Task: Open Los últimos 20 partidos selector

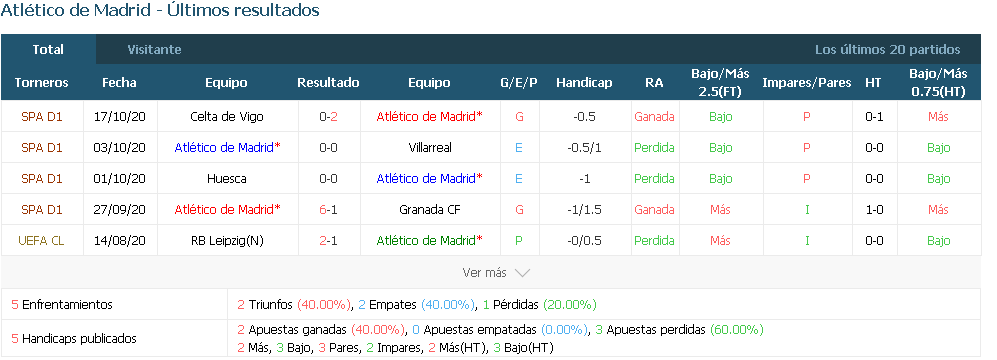Action: 888,50
